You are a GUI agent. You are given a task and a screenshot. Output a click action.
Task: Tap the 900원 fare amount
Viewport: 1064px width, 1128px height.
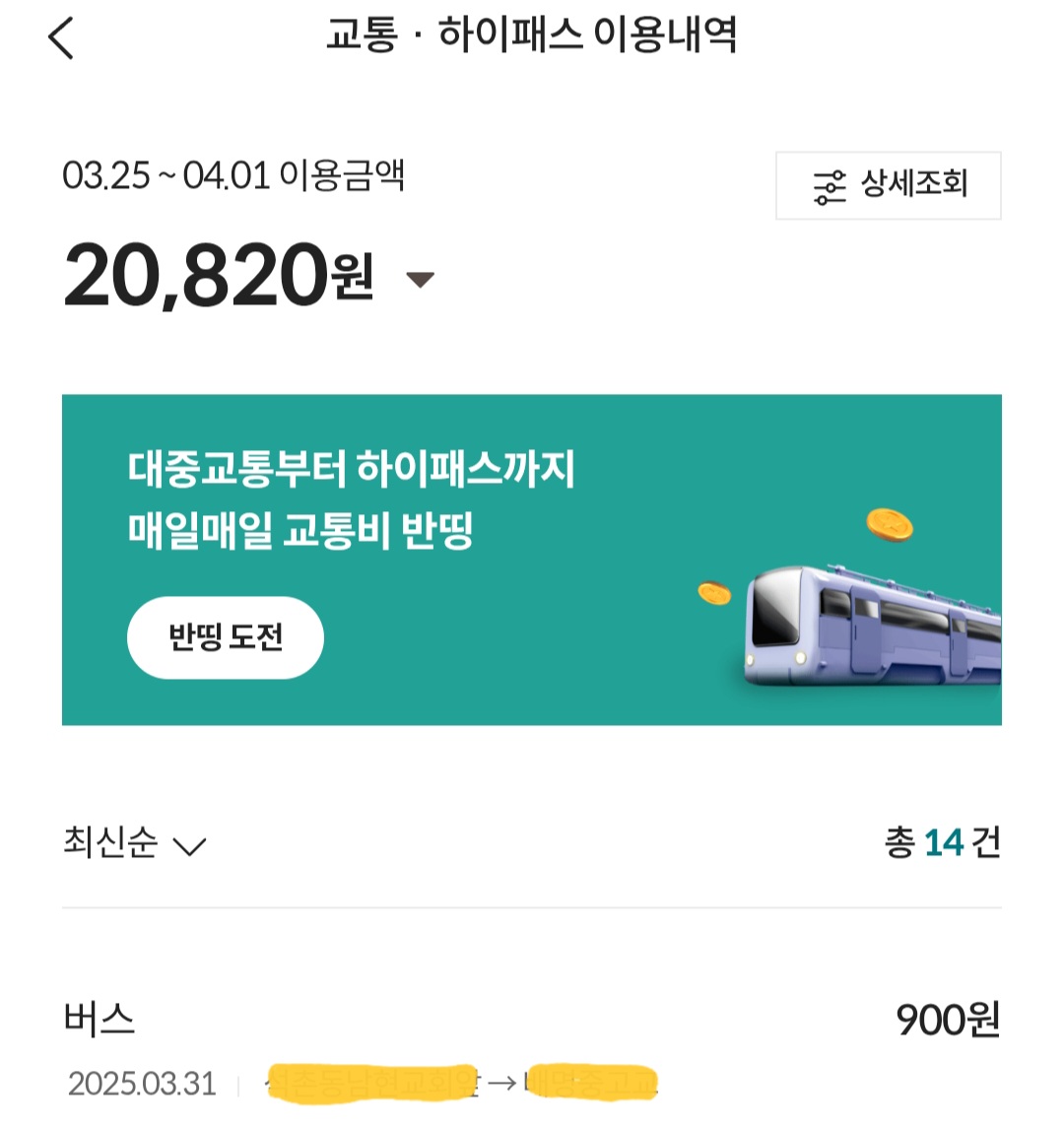(947, 1021)
